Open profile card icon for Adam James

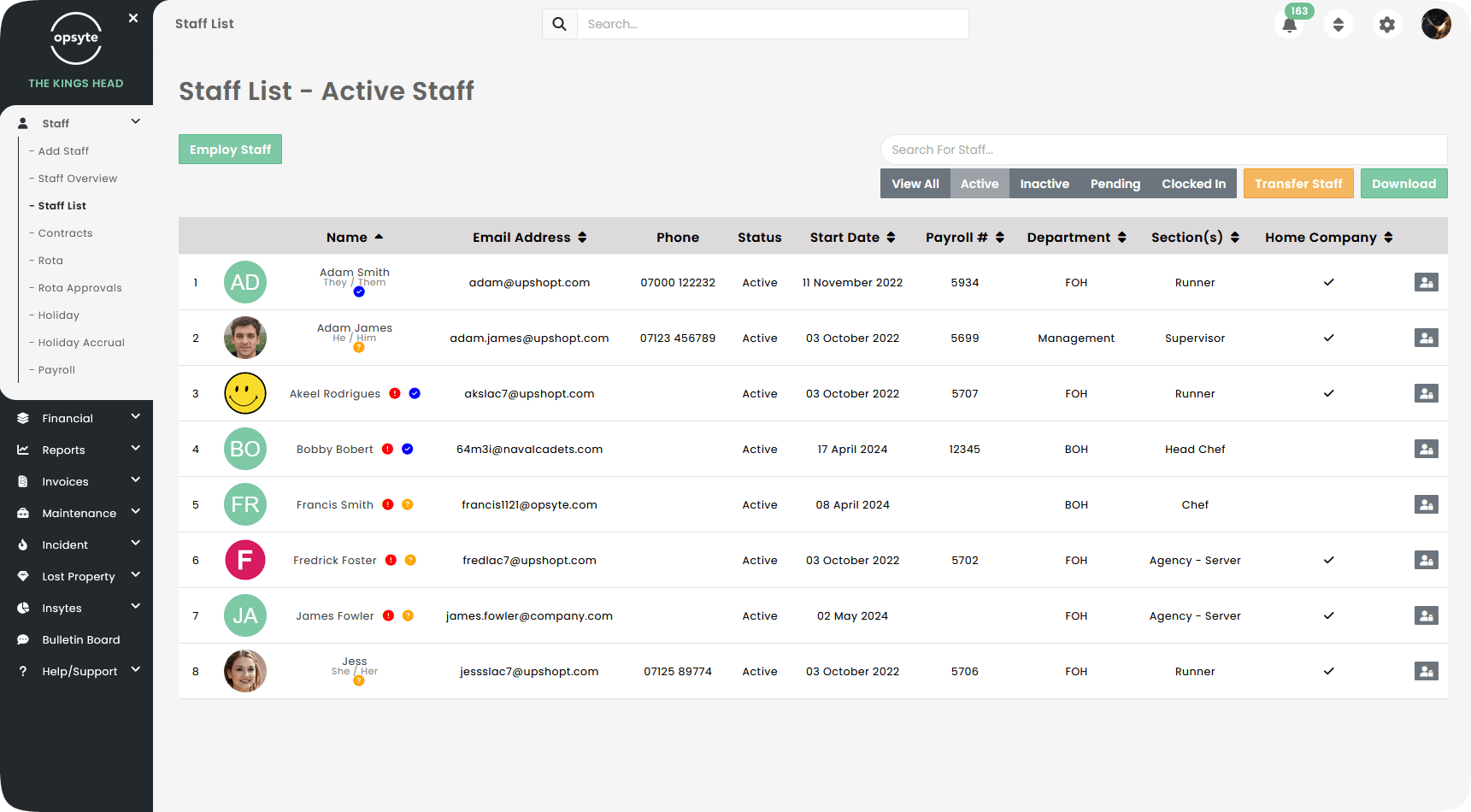click(1426, 338)
